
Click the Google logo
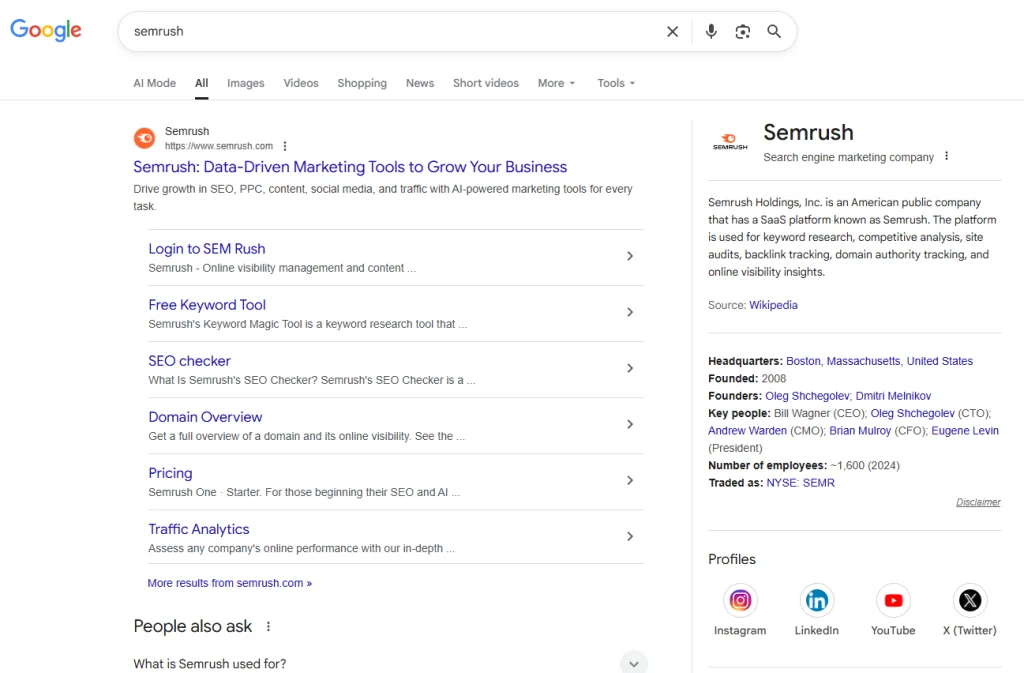coord(46,31)
